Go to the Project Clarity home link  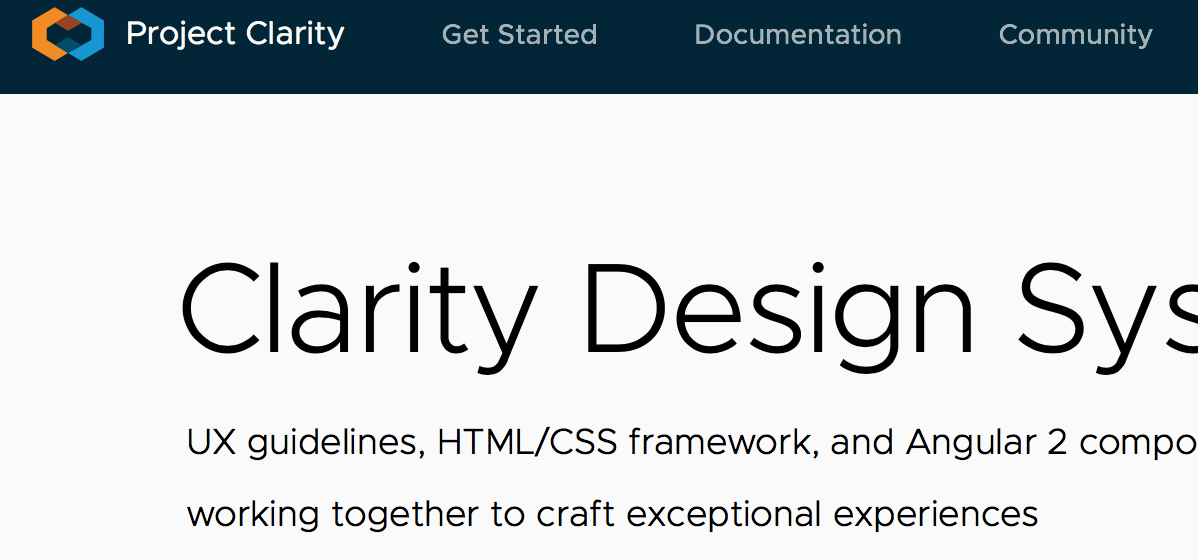tap(235, 34)
